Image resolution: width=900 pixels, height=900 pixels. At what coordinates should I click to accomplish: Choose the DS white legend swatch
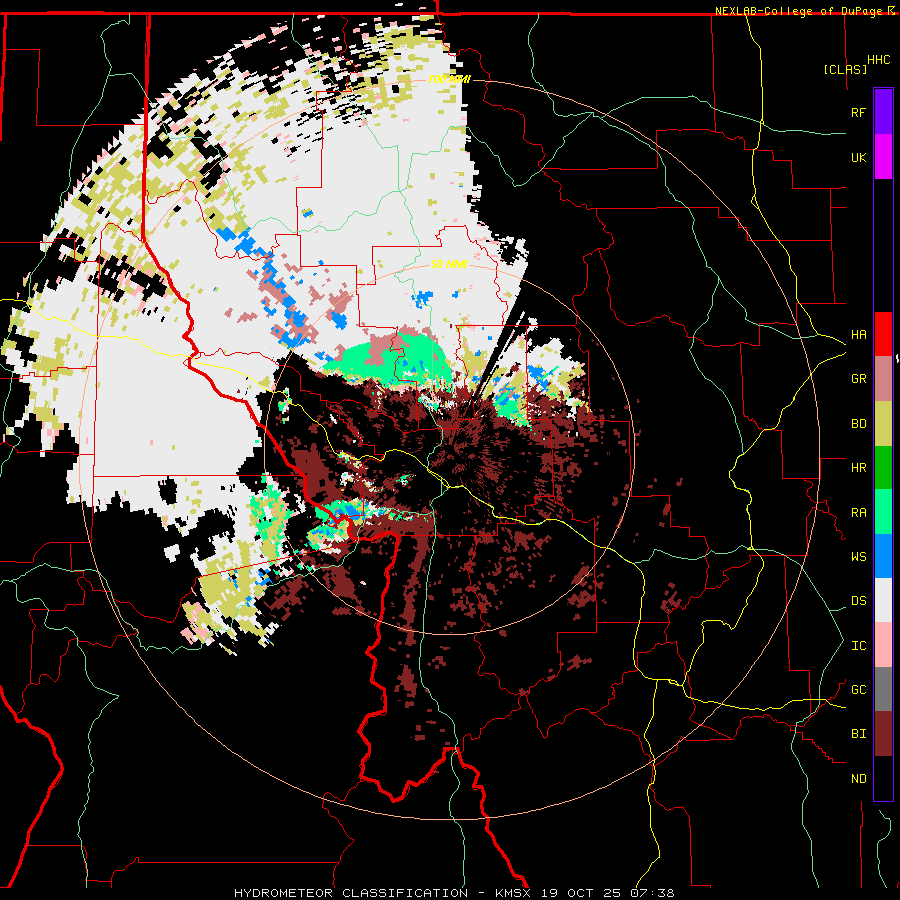click(883, 600)
